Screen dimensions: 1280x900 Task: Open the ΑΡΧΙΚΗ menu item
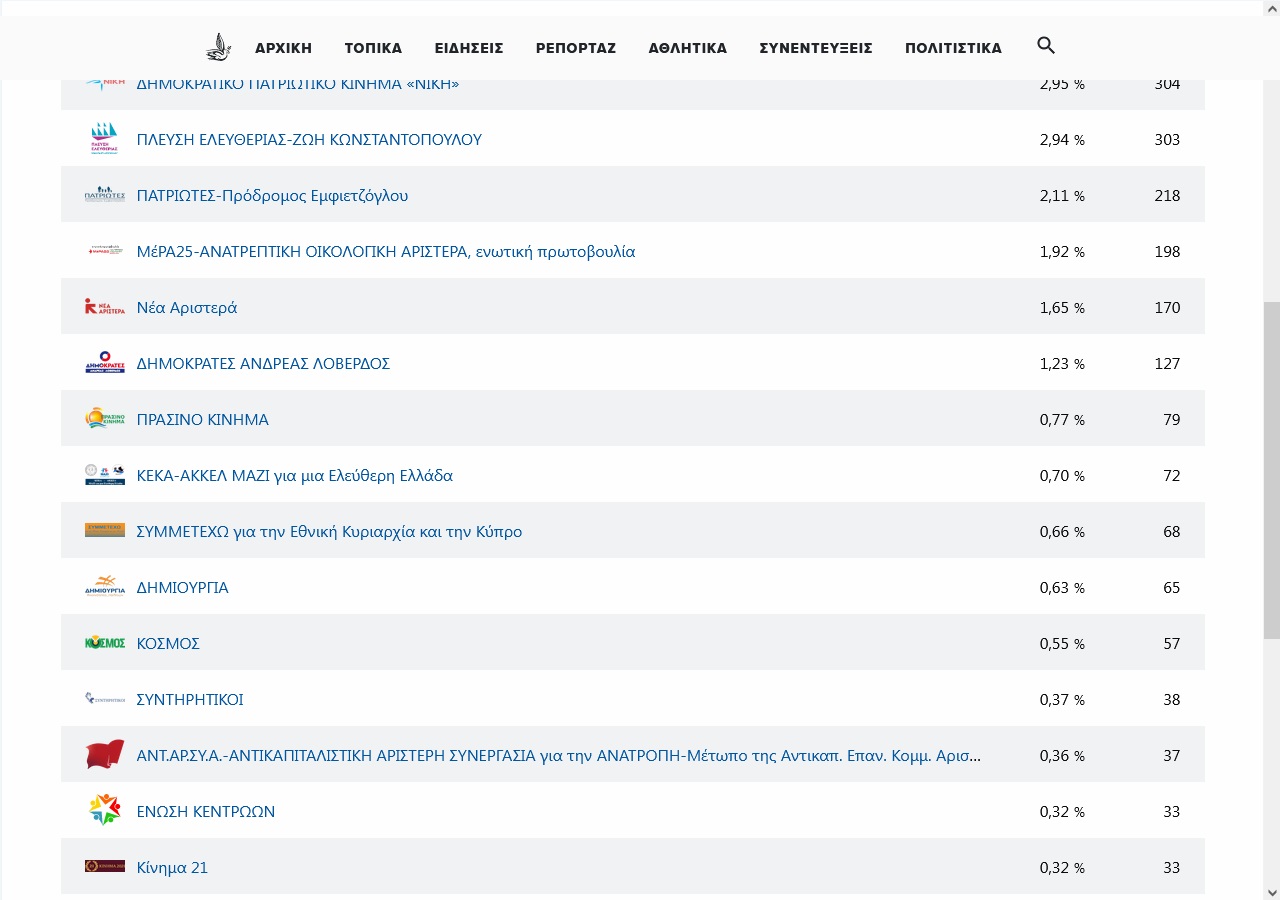283,48
